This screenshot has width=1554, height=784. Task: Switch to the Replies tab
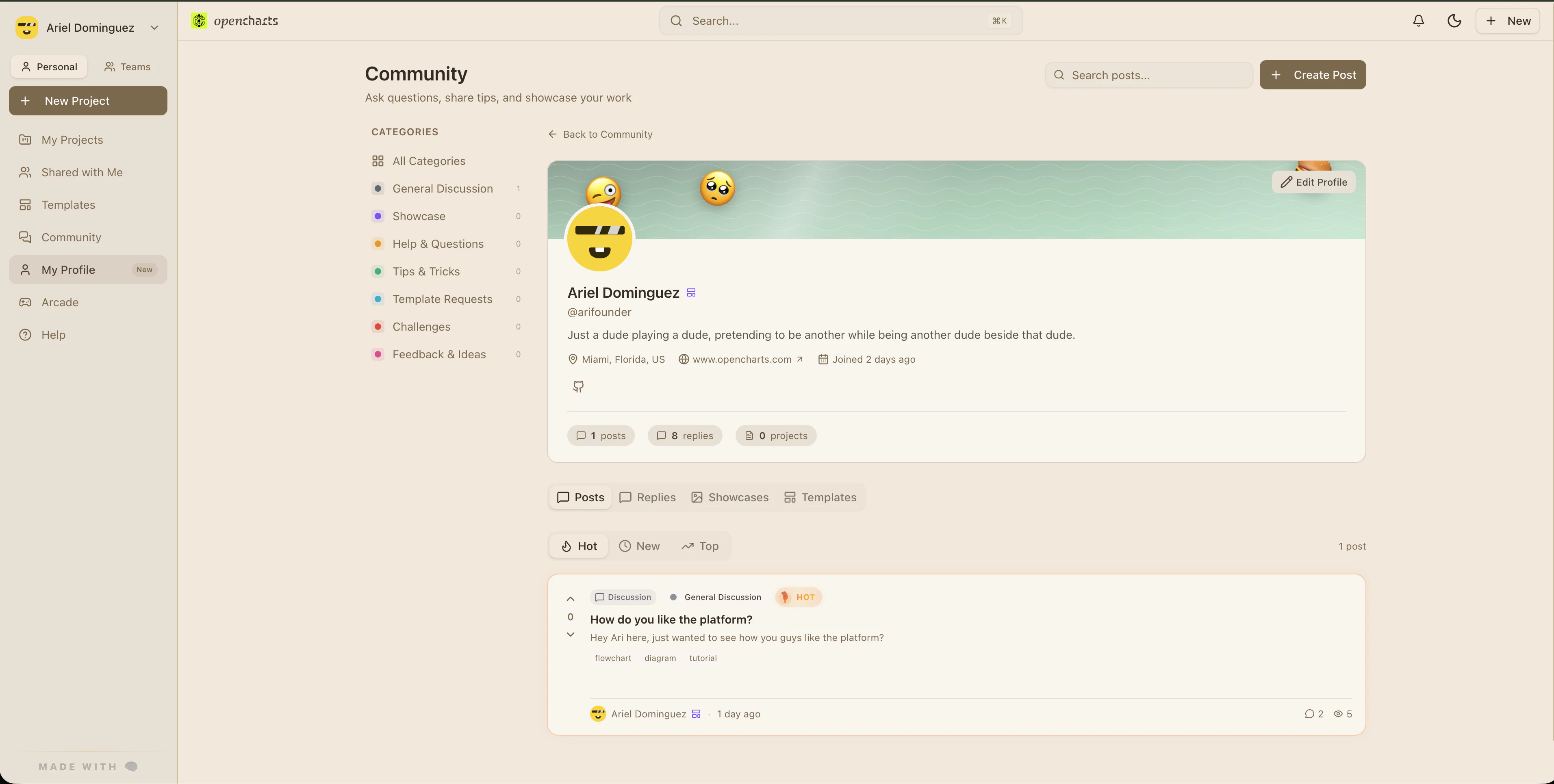647,497
